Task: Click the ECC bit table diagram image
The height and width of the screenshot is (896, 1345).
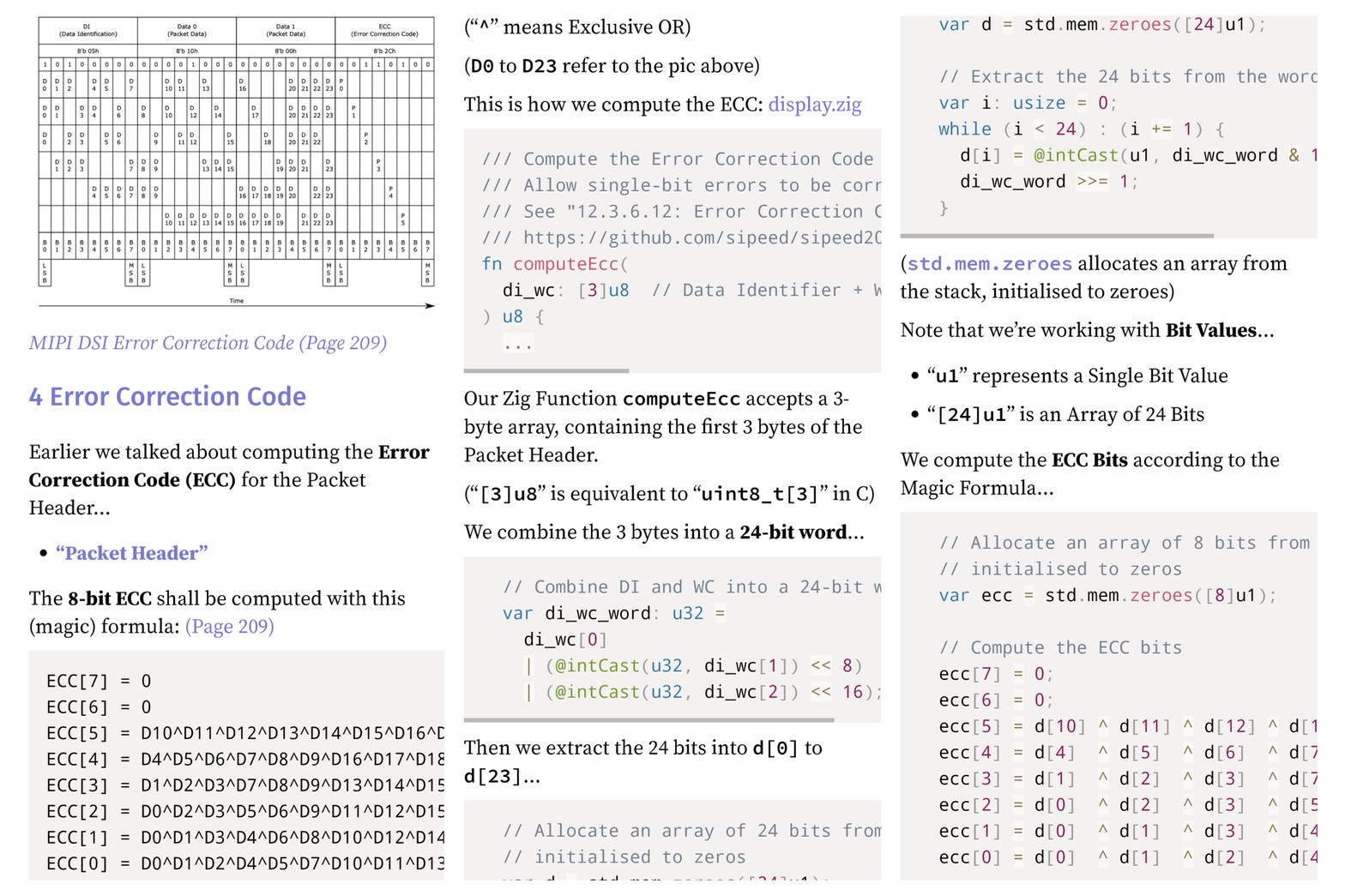Action: pyautogui.click(x=236, y=160)
